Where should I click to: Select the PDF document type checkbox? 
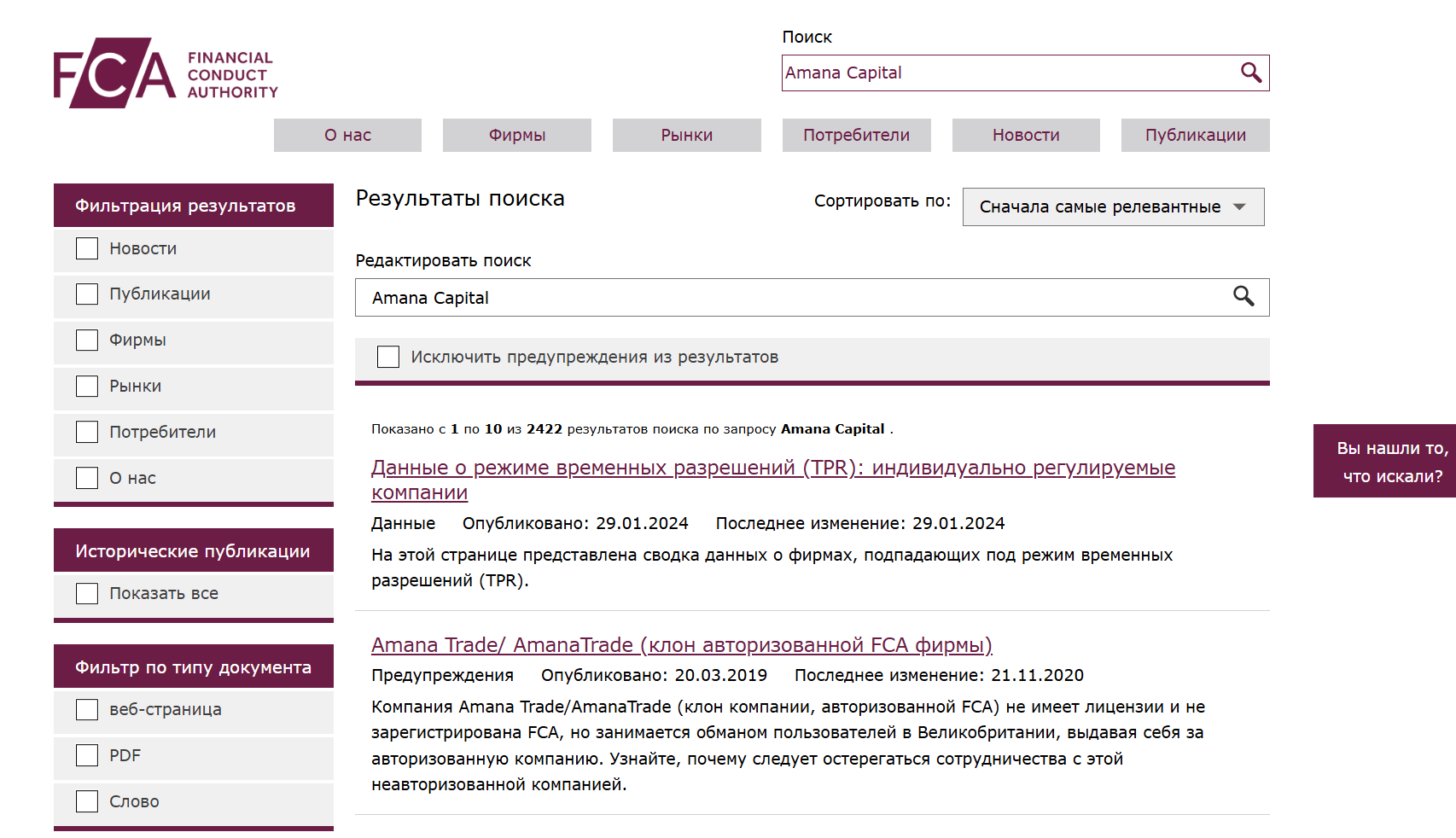coord(87,755)
